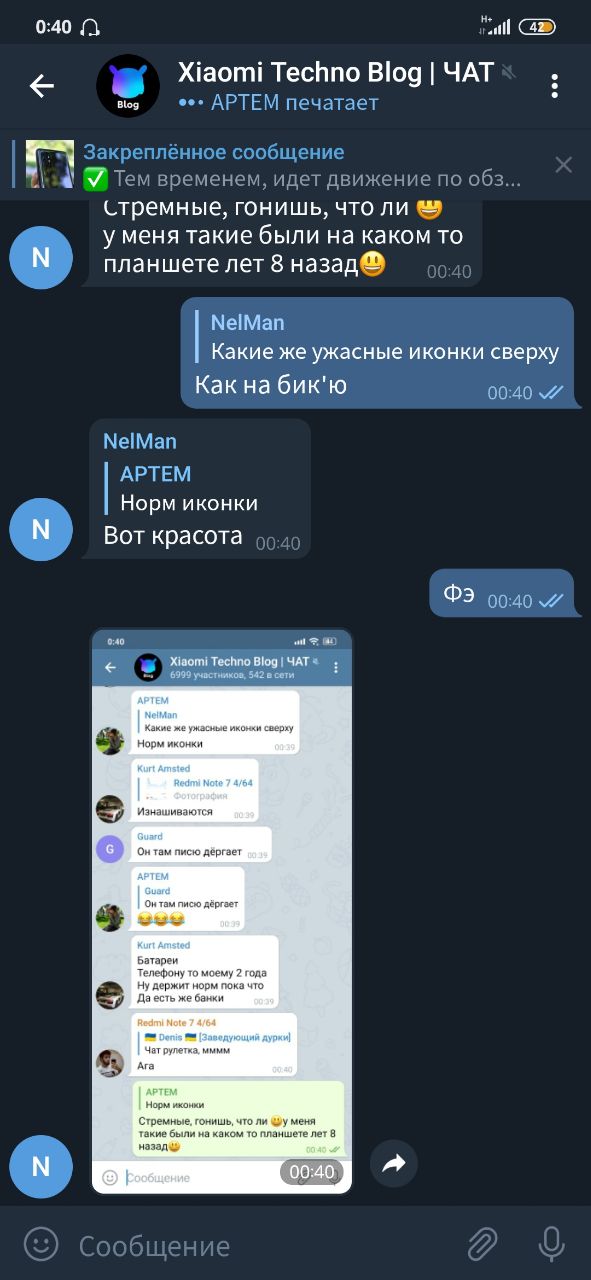Image resolution: width=591 pixels, height=1280 pixels.
Task: Tap NelMan avatar beside the screenshot
Action: coord(41,1166)
